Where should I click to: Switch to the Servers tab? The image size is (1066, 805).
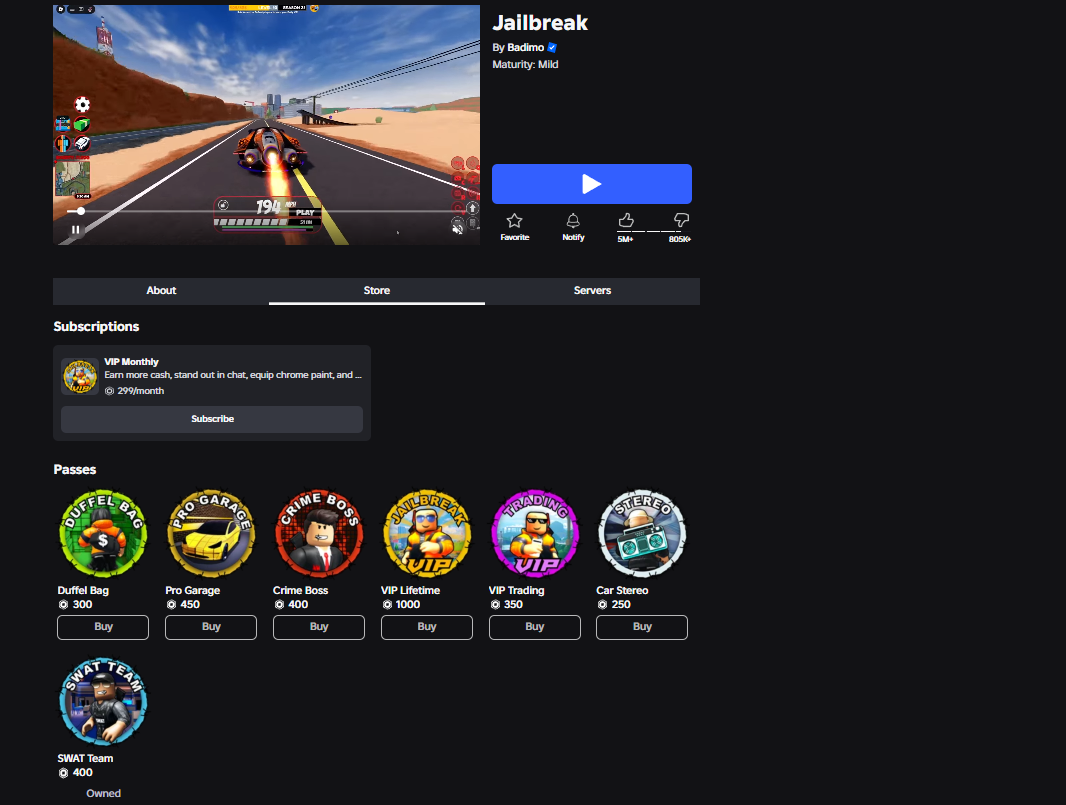pyautogui.click(x=592, y=290)
